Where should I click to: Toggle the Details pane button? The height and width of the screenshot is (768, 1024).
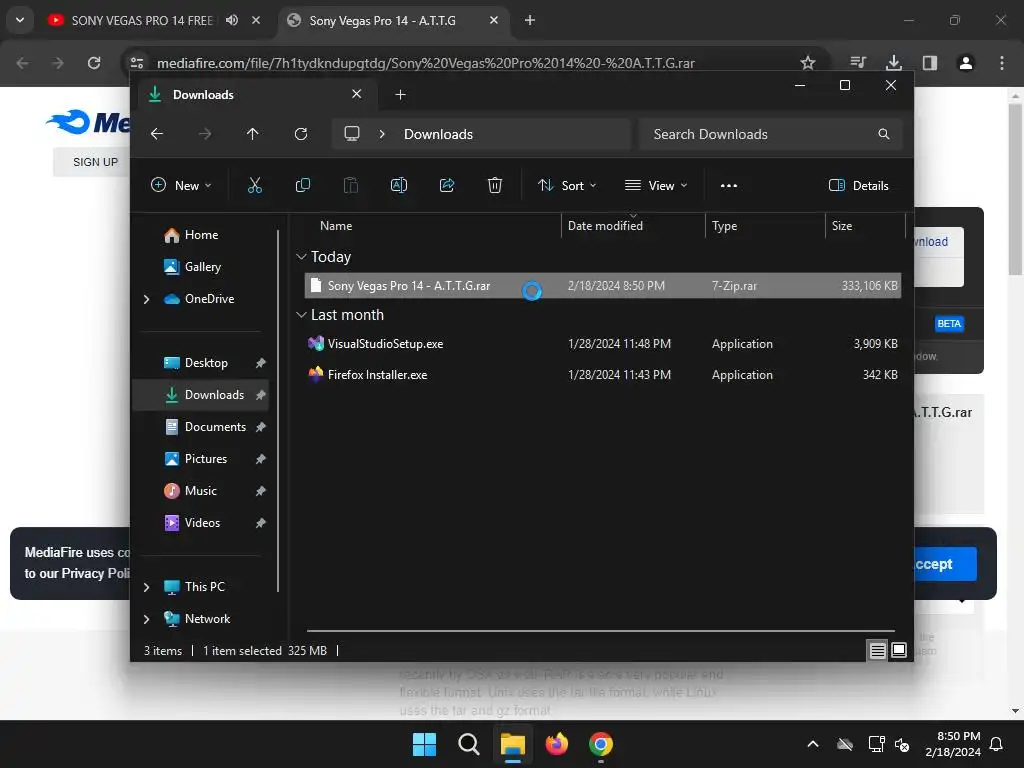tap(859, 185)
